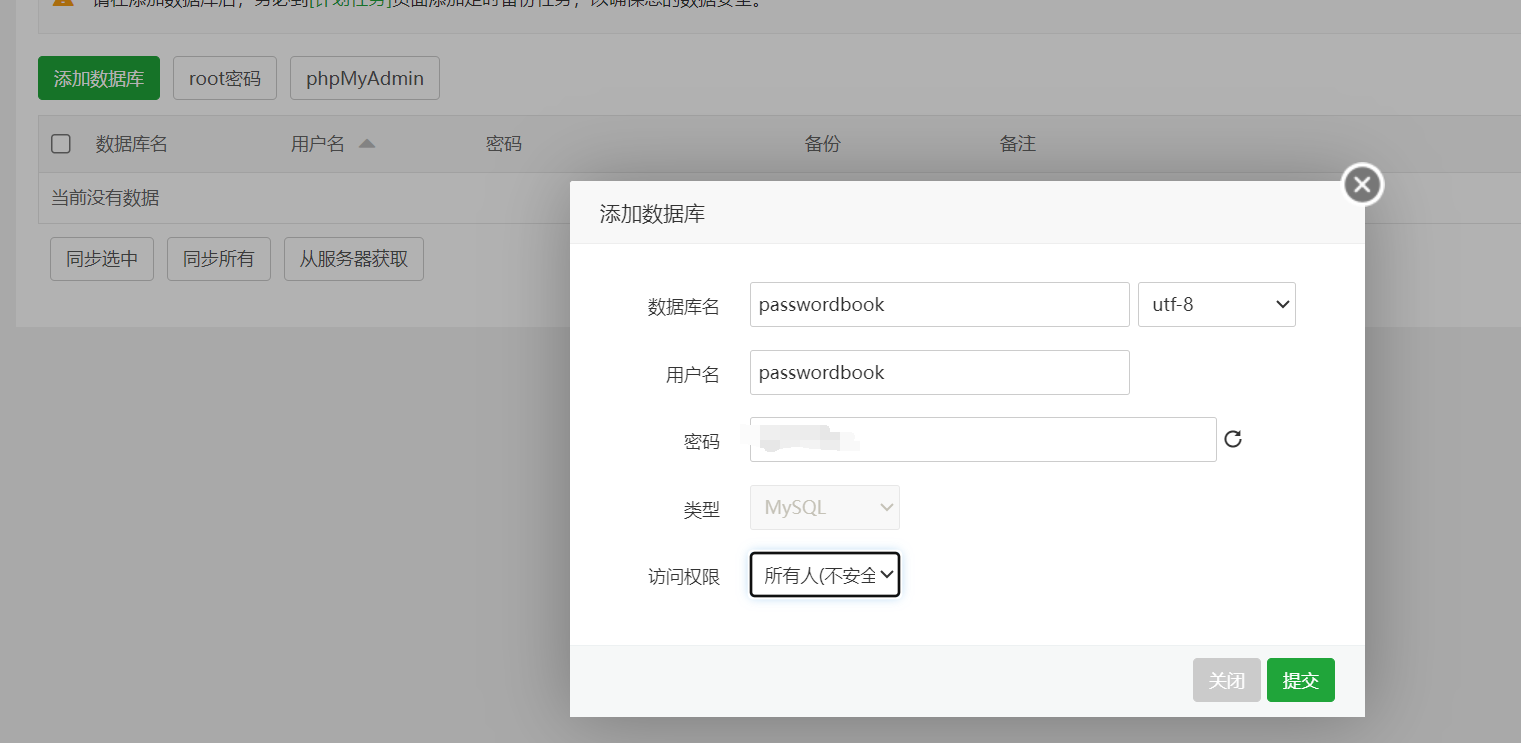Click the 数据库名 column header
This screenshot has height=743, width=1521.
(x=132, y=144)
